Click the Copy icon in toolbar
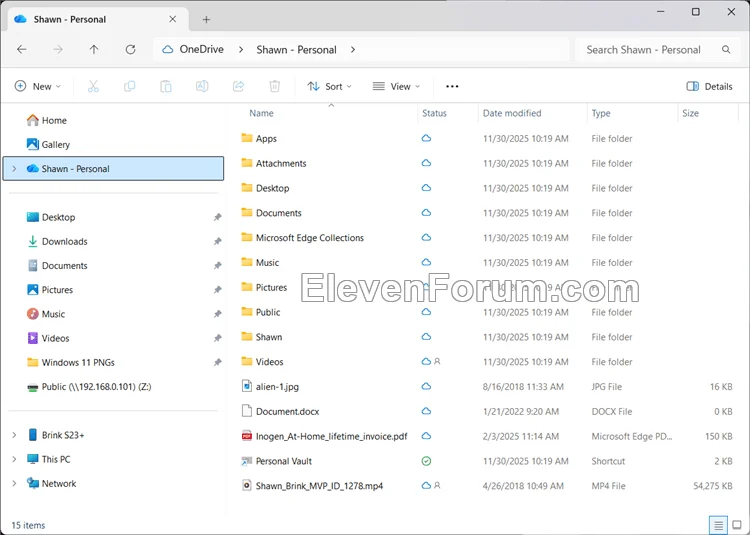 130,87
